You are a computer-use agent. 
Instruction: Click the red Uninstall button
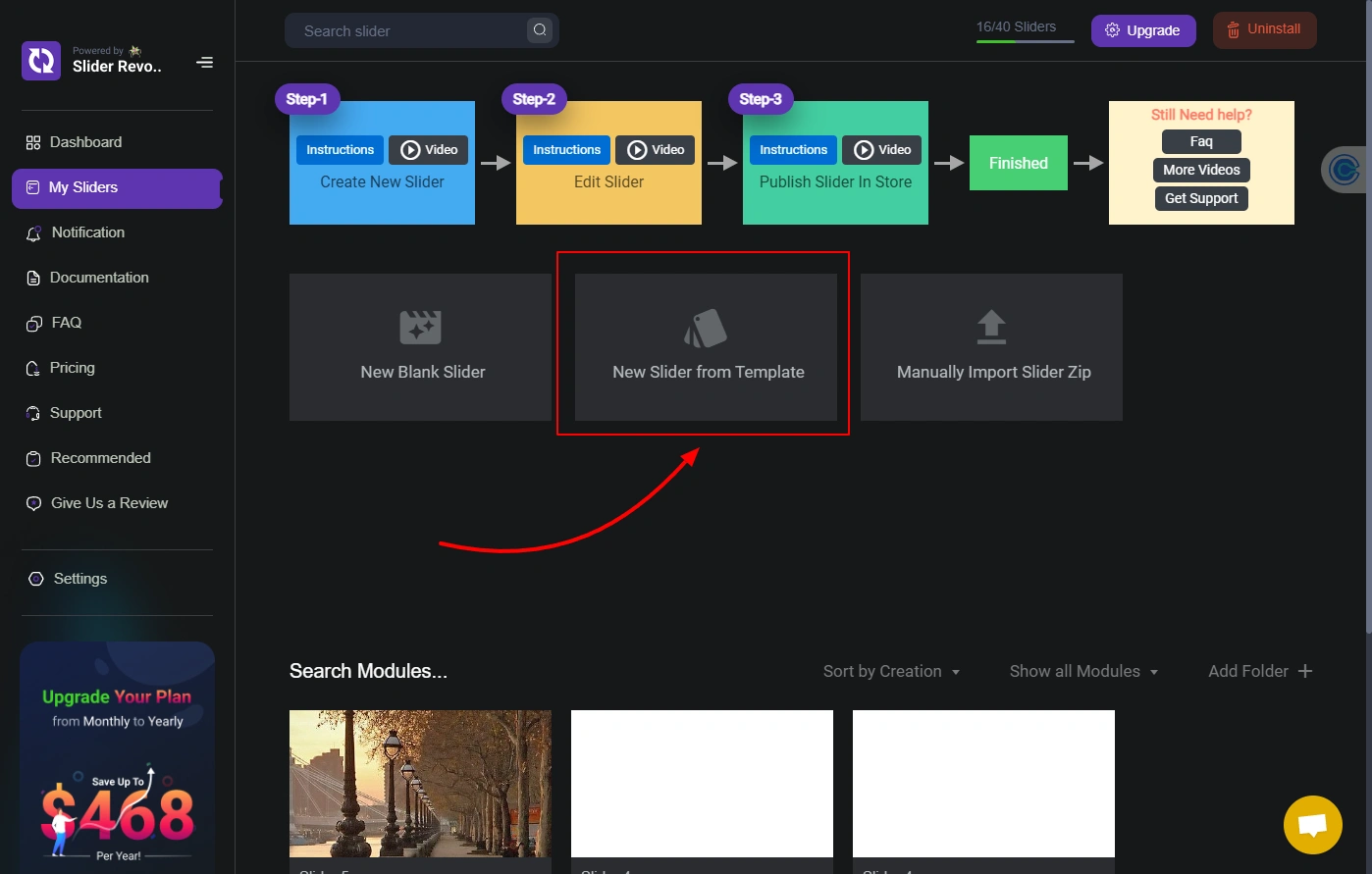click(1265, 30)
